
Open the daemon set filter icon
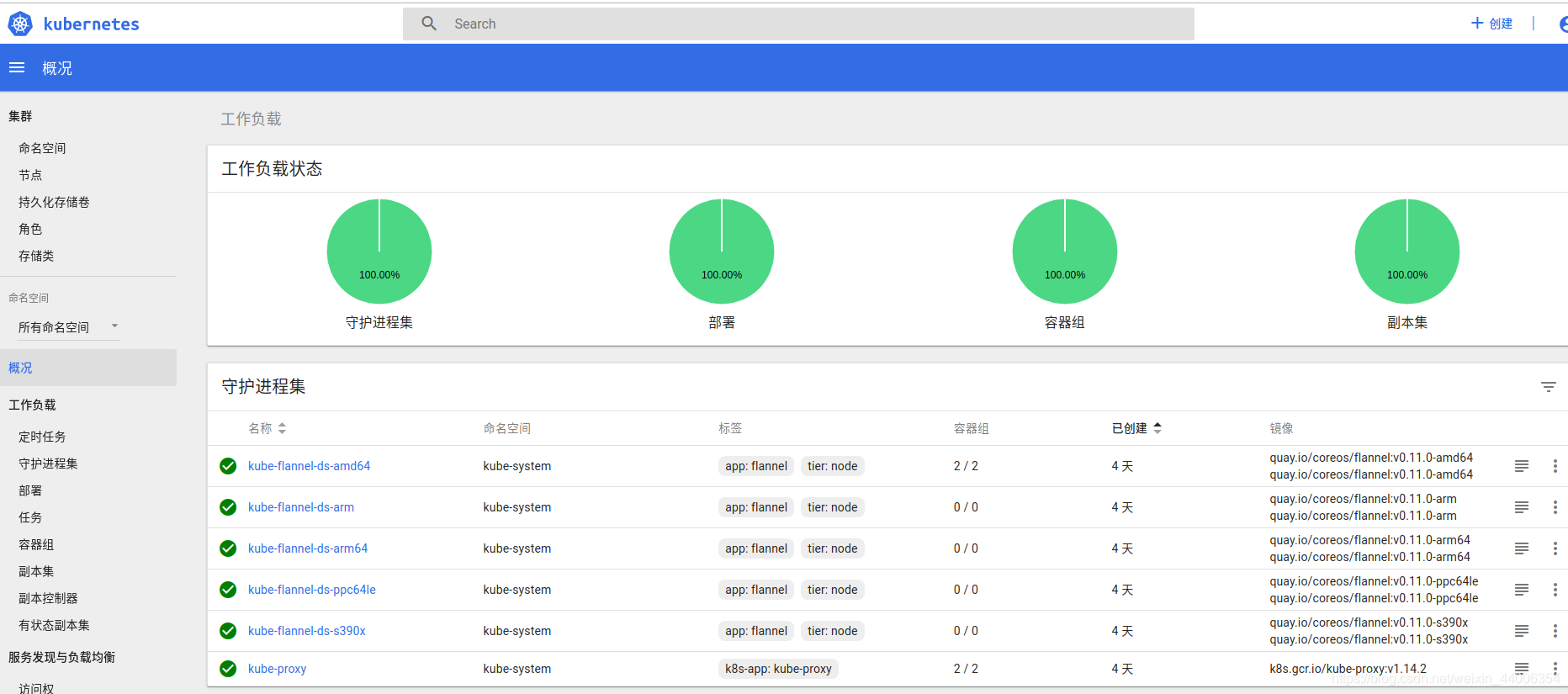pos(1549,387)
